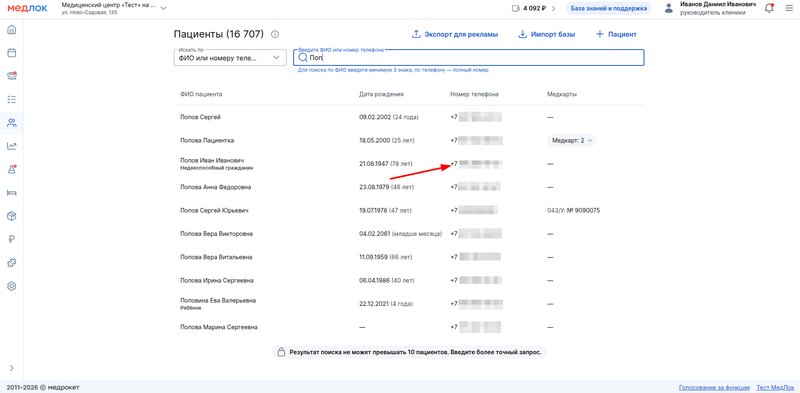Image resolution: width=800 pixels, height=393 pixels.
Task: Open the analytics chart sidebar icon
Action: pyautogui.click(x=11, y=146)
